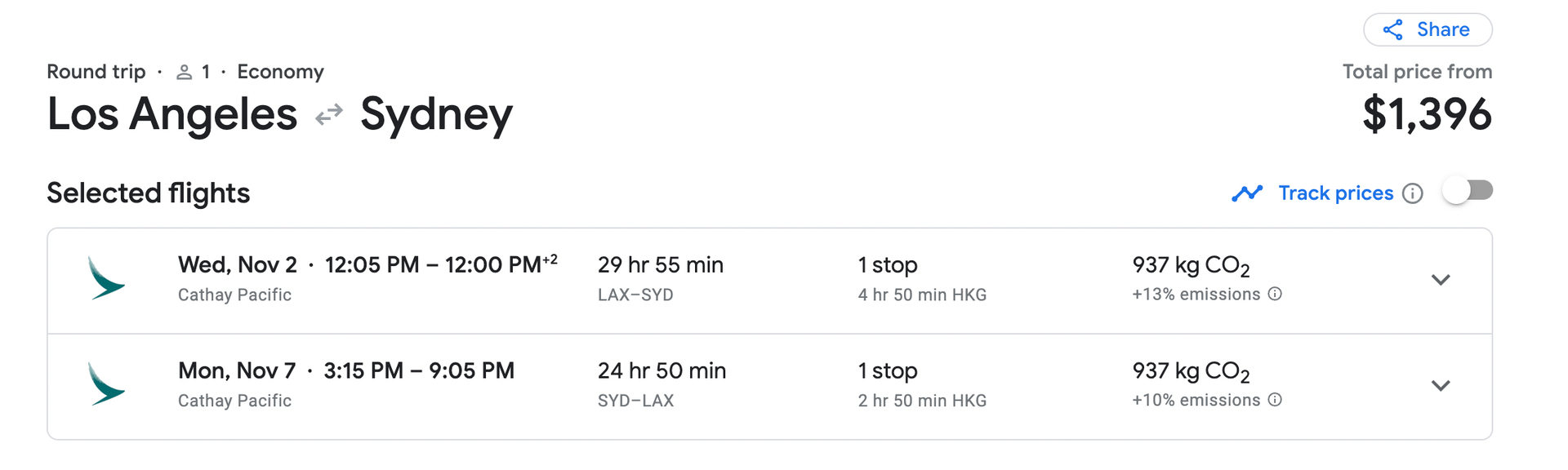Select the Cathay Pacific logo on Nov 2 flight
This screenshot has width=1568, height=470.
coord(105,278)
